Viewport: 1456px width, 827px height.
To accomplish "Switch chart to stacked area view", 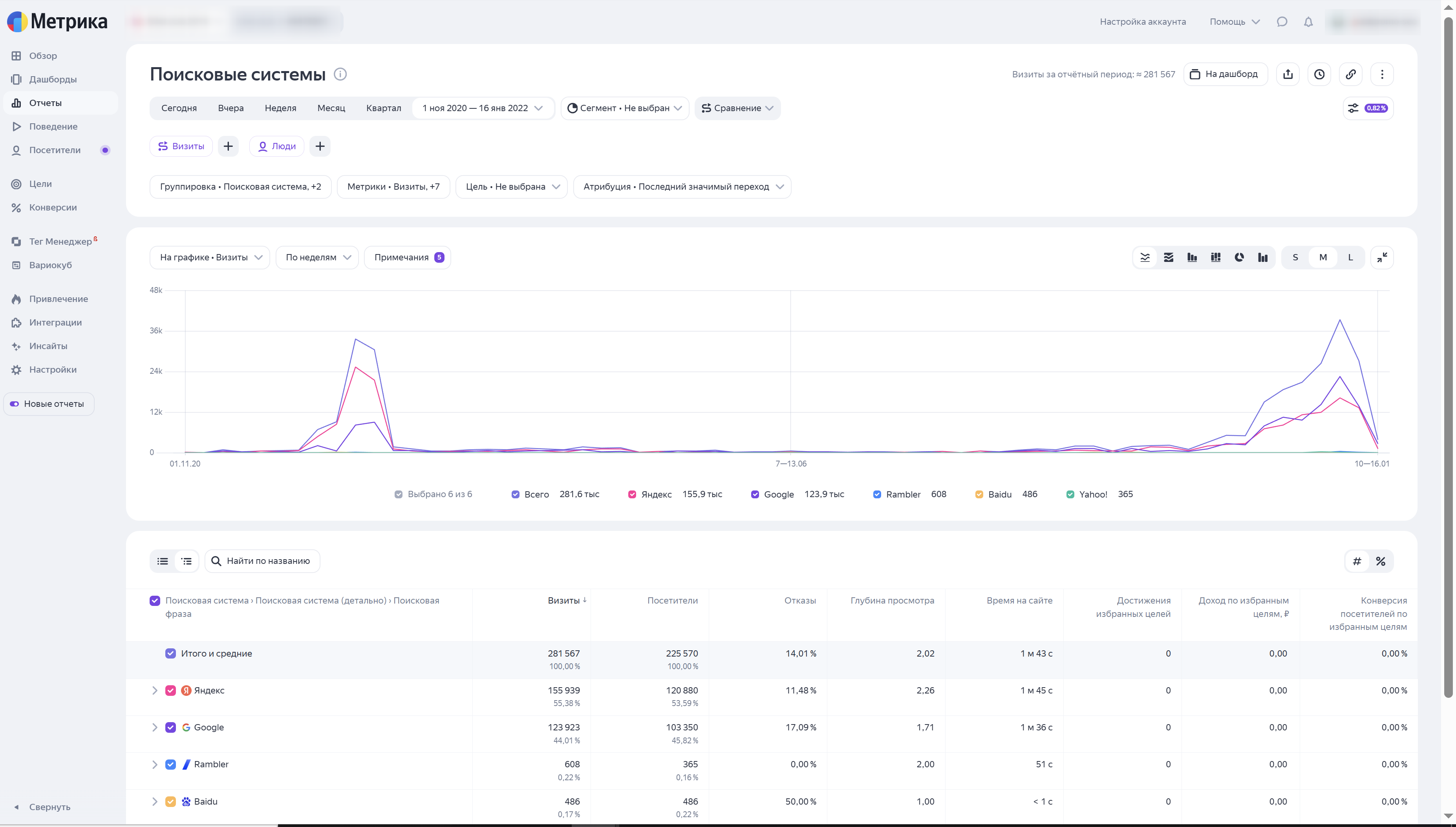I will coord(1169,257).
